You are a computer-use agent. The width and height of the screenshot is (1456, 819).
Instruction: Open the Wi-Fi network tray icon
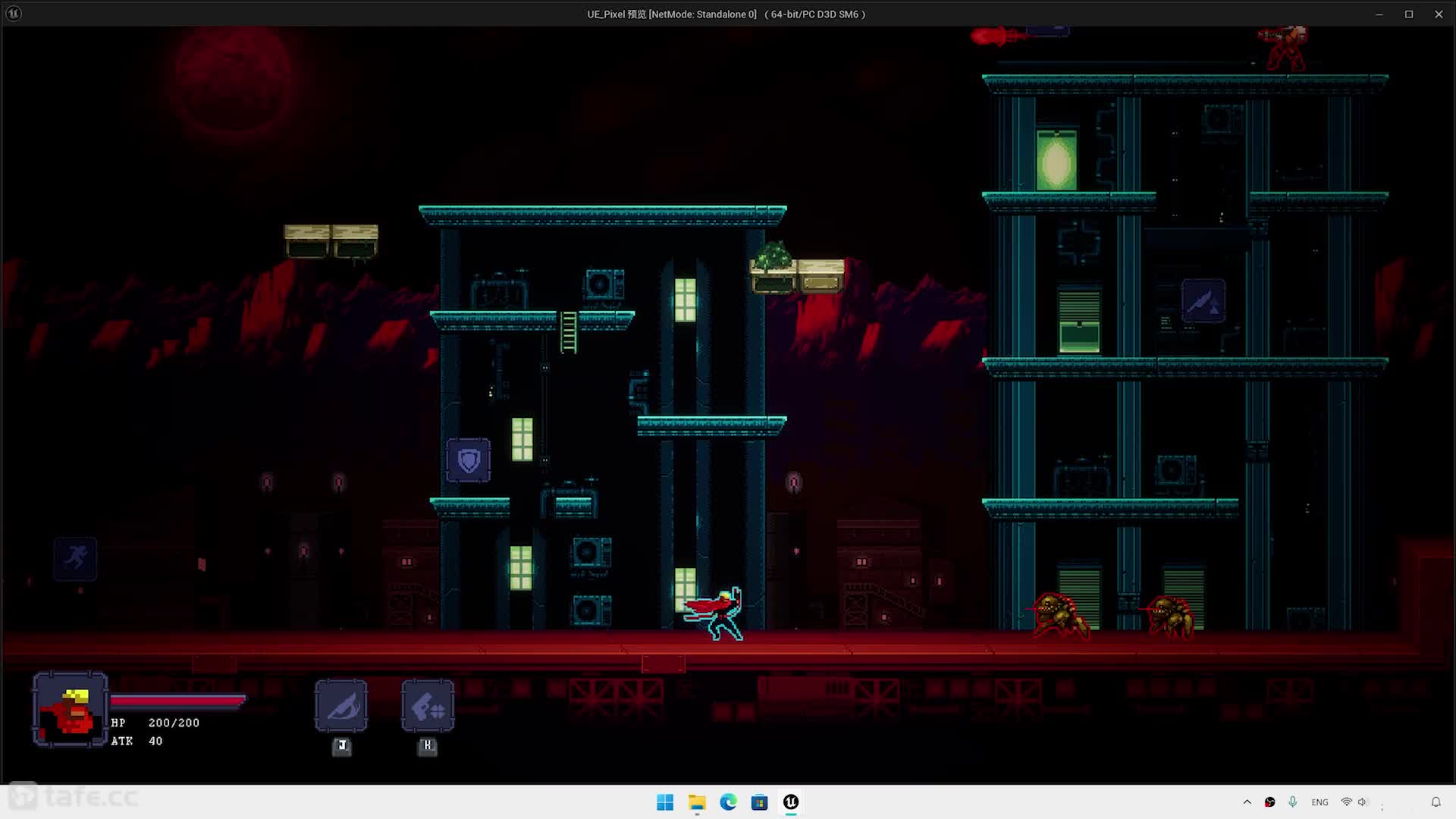(x=1347, y=802)
